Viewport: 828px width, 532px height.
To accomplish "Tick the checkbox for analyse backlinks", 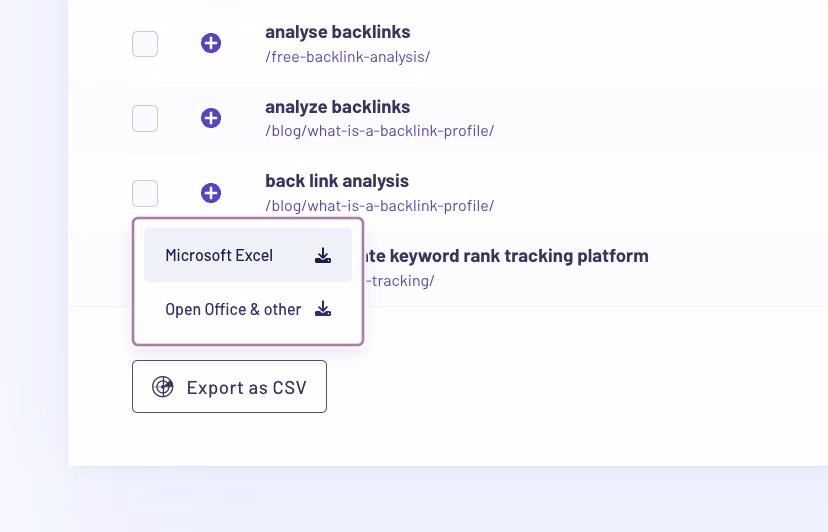I will 145,44.
